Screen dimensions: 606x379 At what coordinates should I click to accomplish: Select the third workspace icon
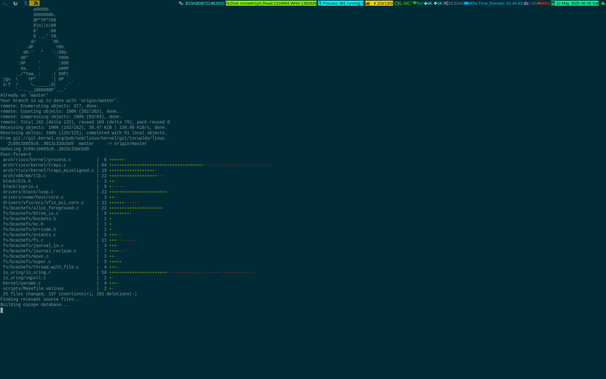pyautogui.click(x=26, y=3)
